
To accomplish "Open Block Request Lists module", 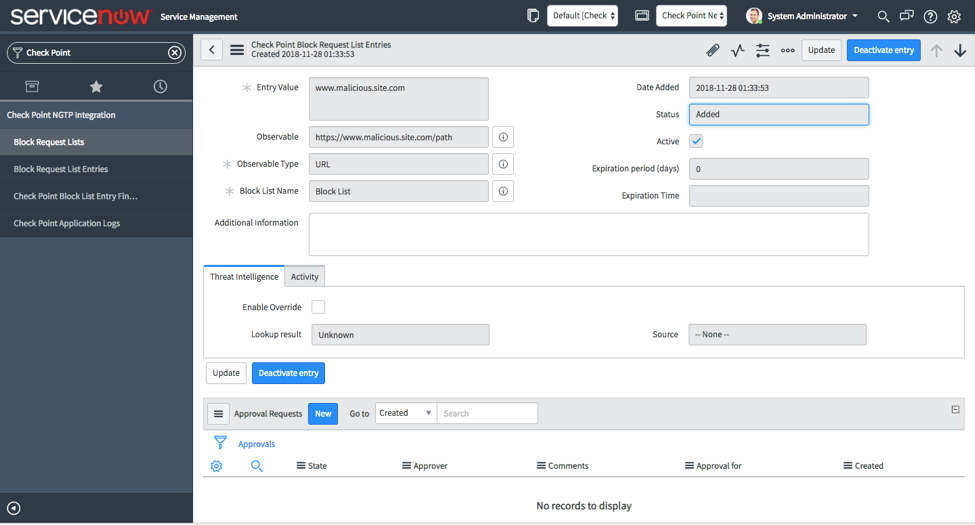I will point(96,142).
